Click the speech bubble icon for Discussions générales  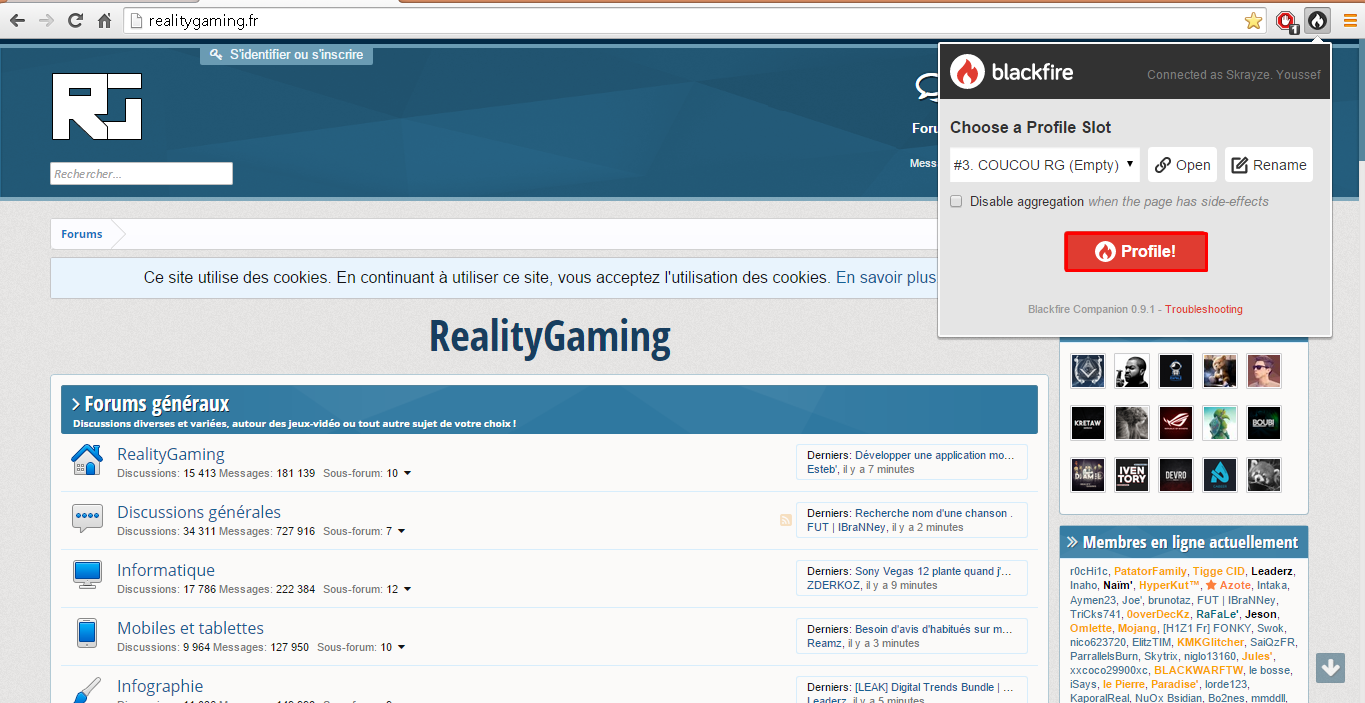pyautogui.click(x=87, y=518)
